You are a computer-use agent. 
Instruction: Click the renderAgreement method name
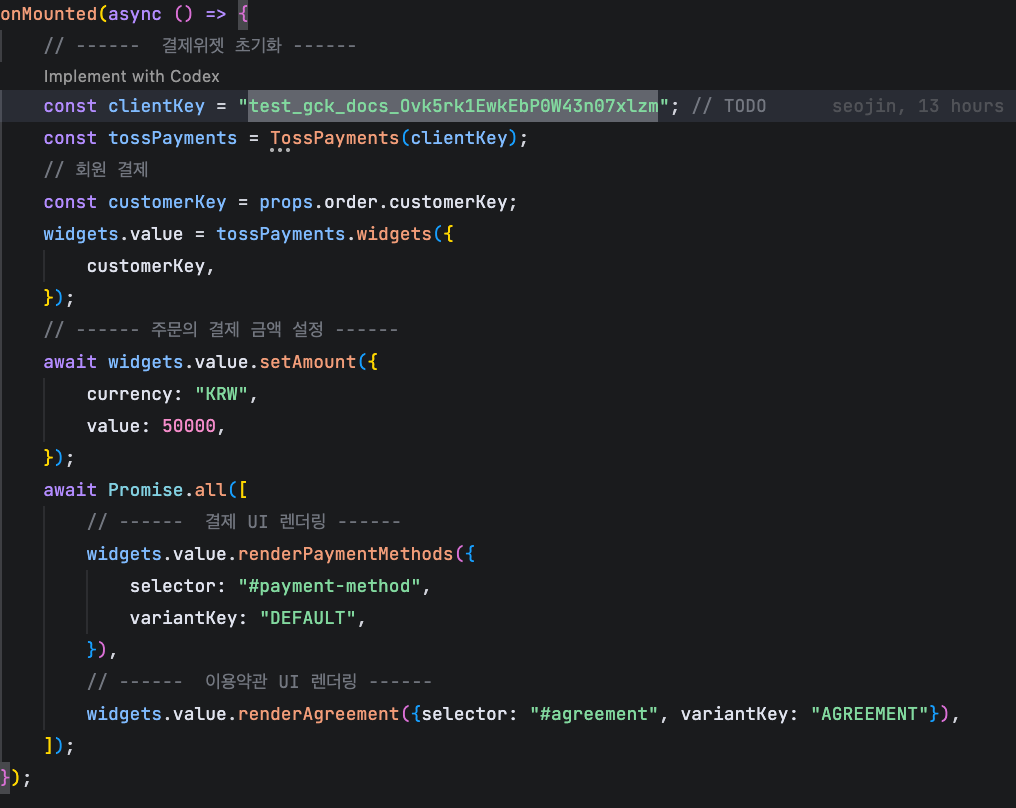(318, 714)
